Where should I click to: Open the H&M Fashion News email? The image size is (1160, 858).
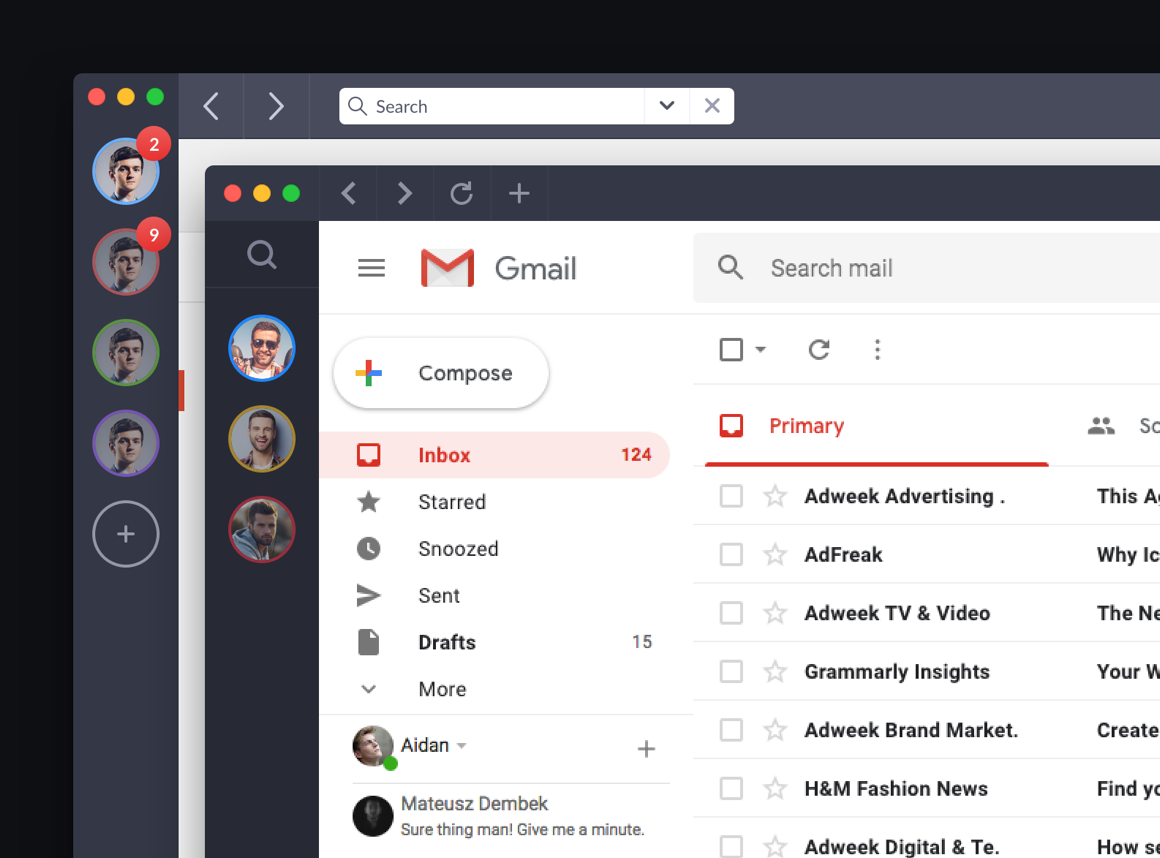tap(926, 788)
